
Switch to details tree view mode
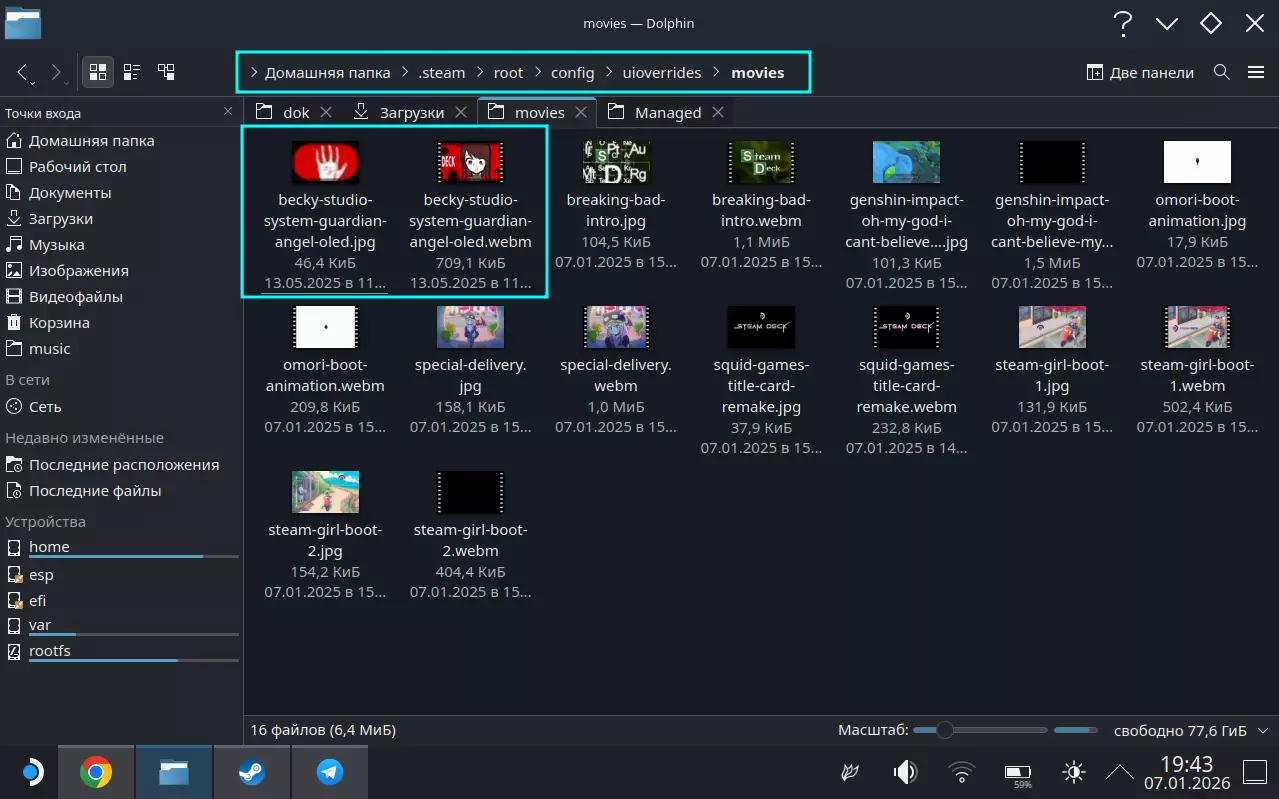pos(166,72)
